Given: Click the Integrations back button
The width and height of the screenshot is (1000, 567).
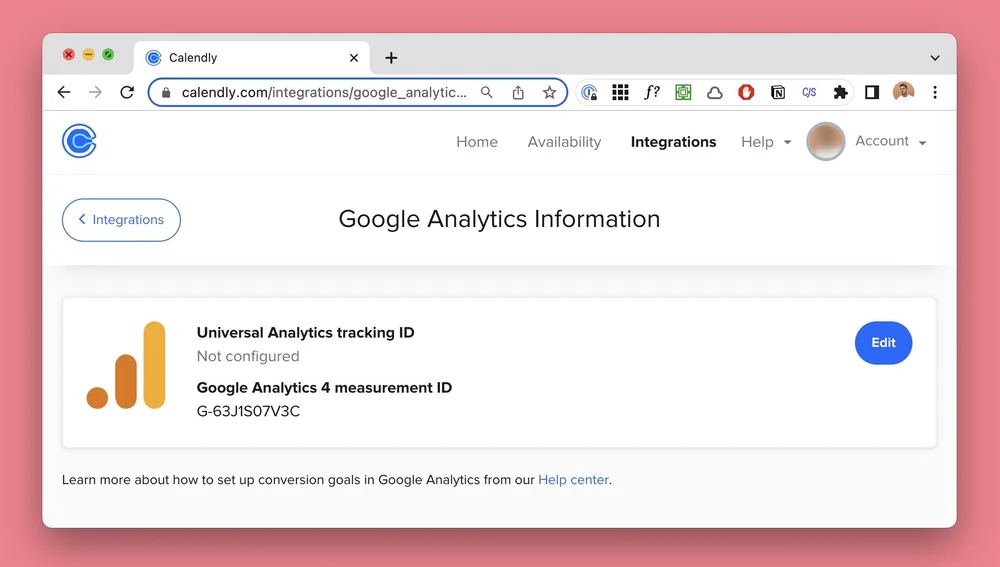Looking at the screenshot, I should click(x=121, y=219).
